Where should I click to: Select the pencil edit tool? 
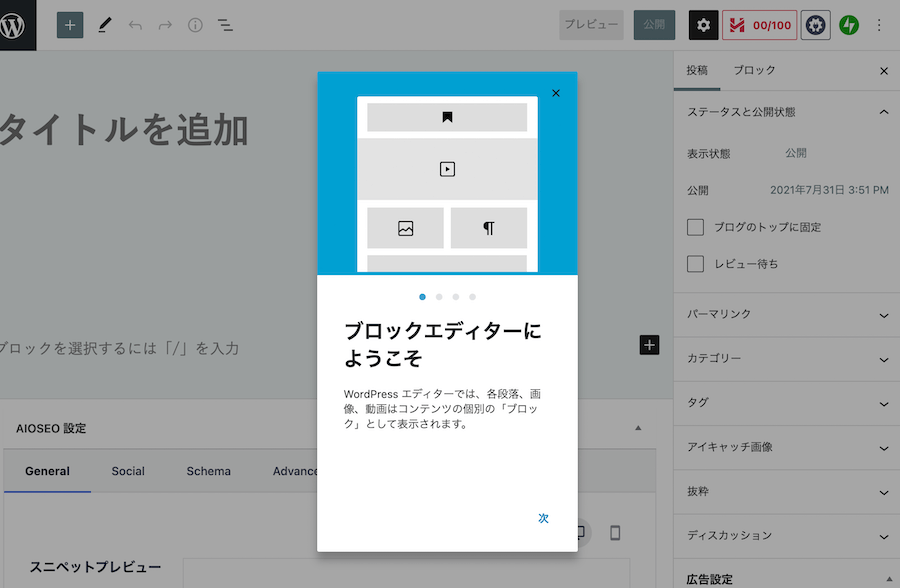coord(104,25)
